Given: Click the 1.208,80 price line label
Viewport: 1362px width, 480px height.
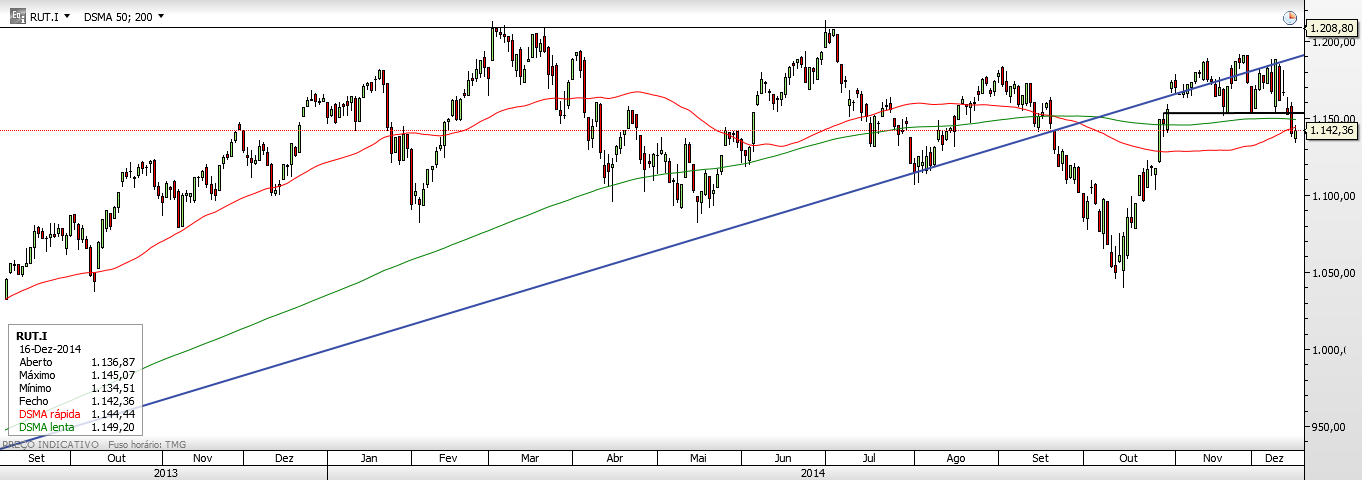Looking at the screenshot, I should (x=1333, y=29).
